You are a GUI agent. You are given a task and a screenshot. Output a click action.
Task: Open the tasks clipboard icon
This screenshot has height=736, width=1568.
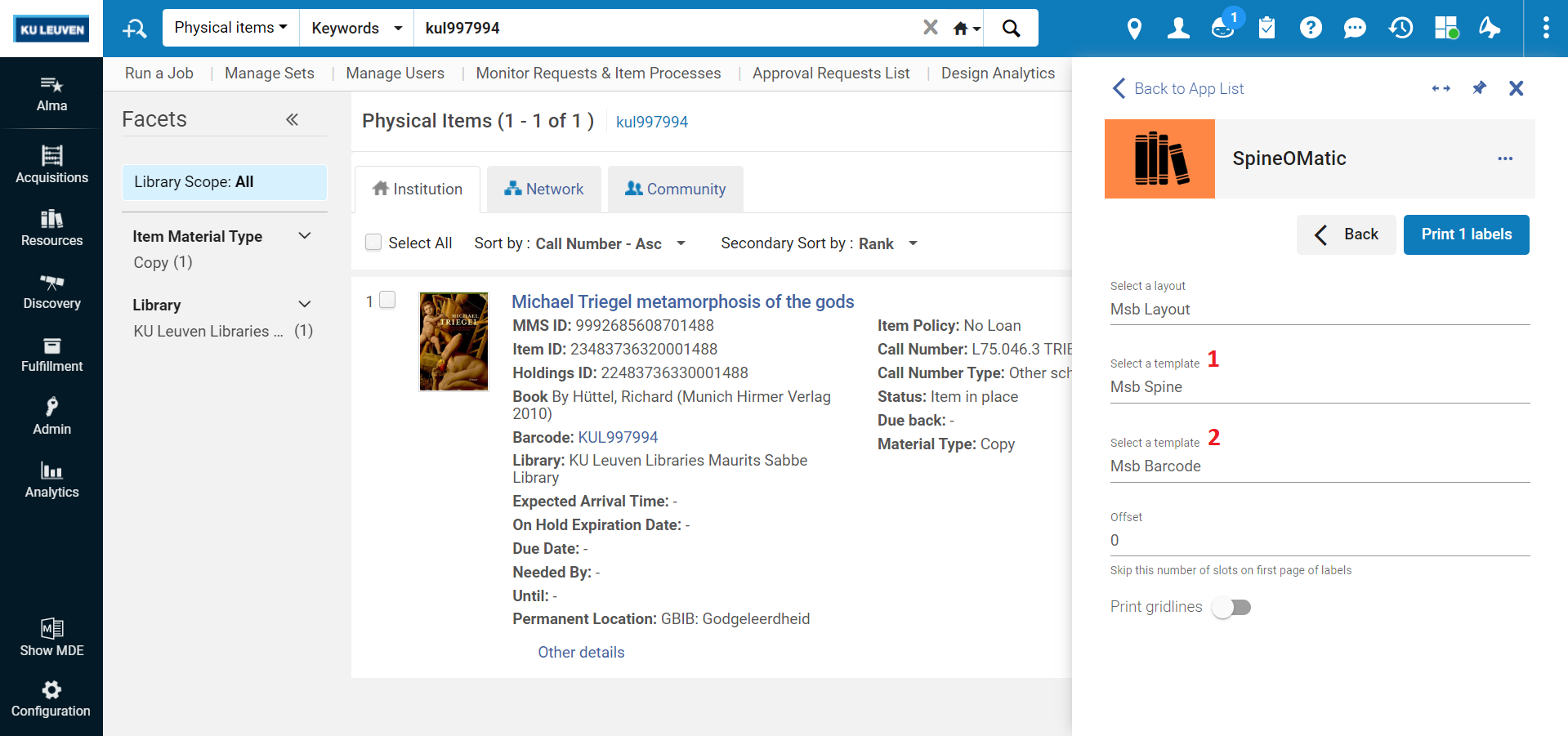[1266, 29]
